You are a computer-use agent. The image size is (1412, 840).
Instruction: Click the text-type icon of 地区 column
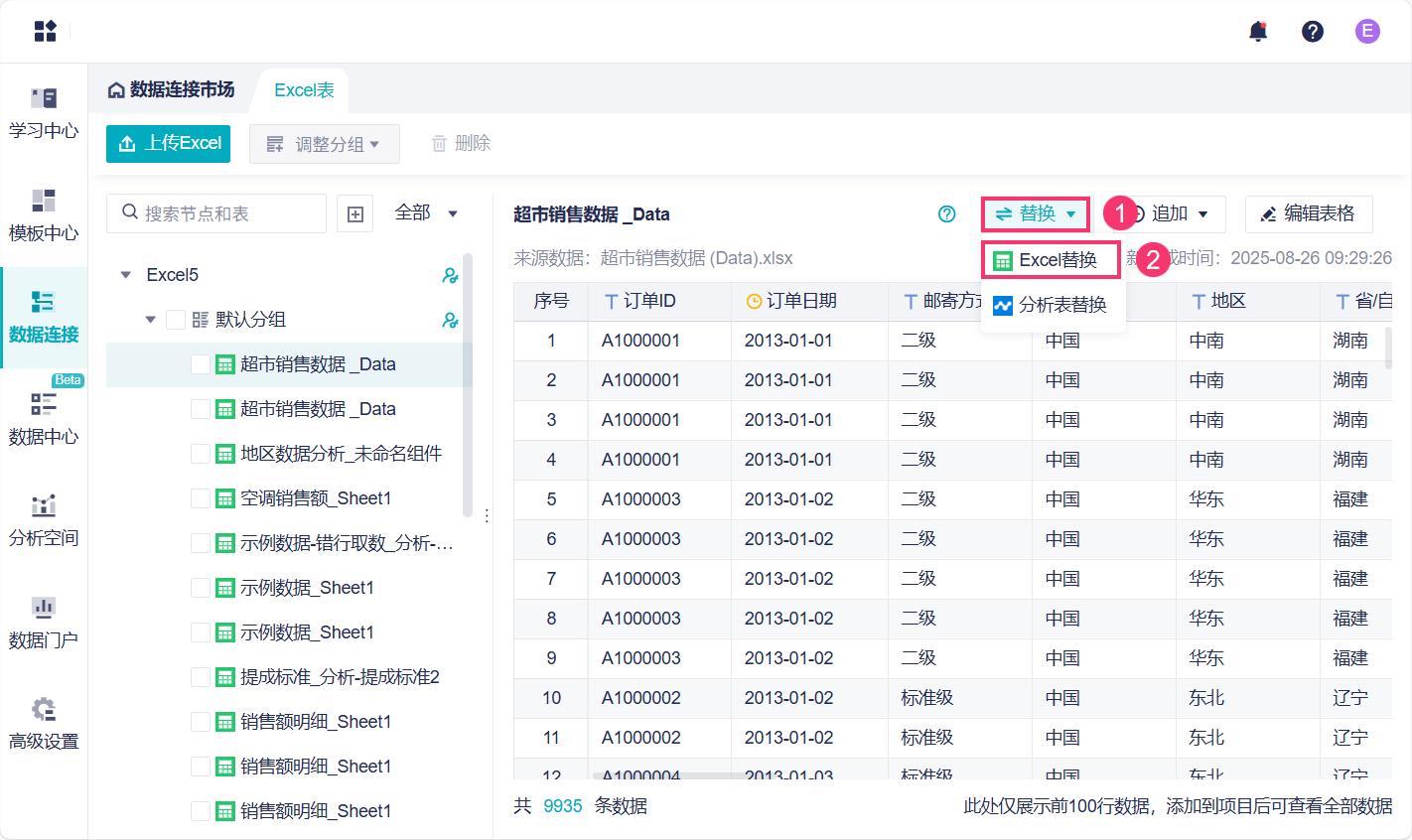click(x=1199, y=301)
